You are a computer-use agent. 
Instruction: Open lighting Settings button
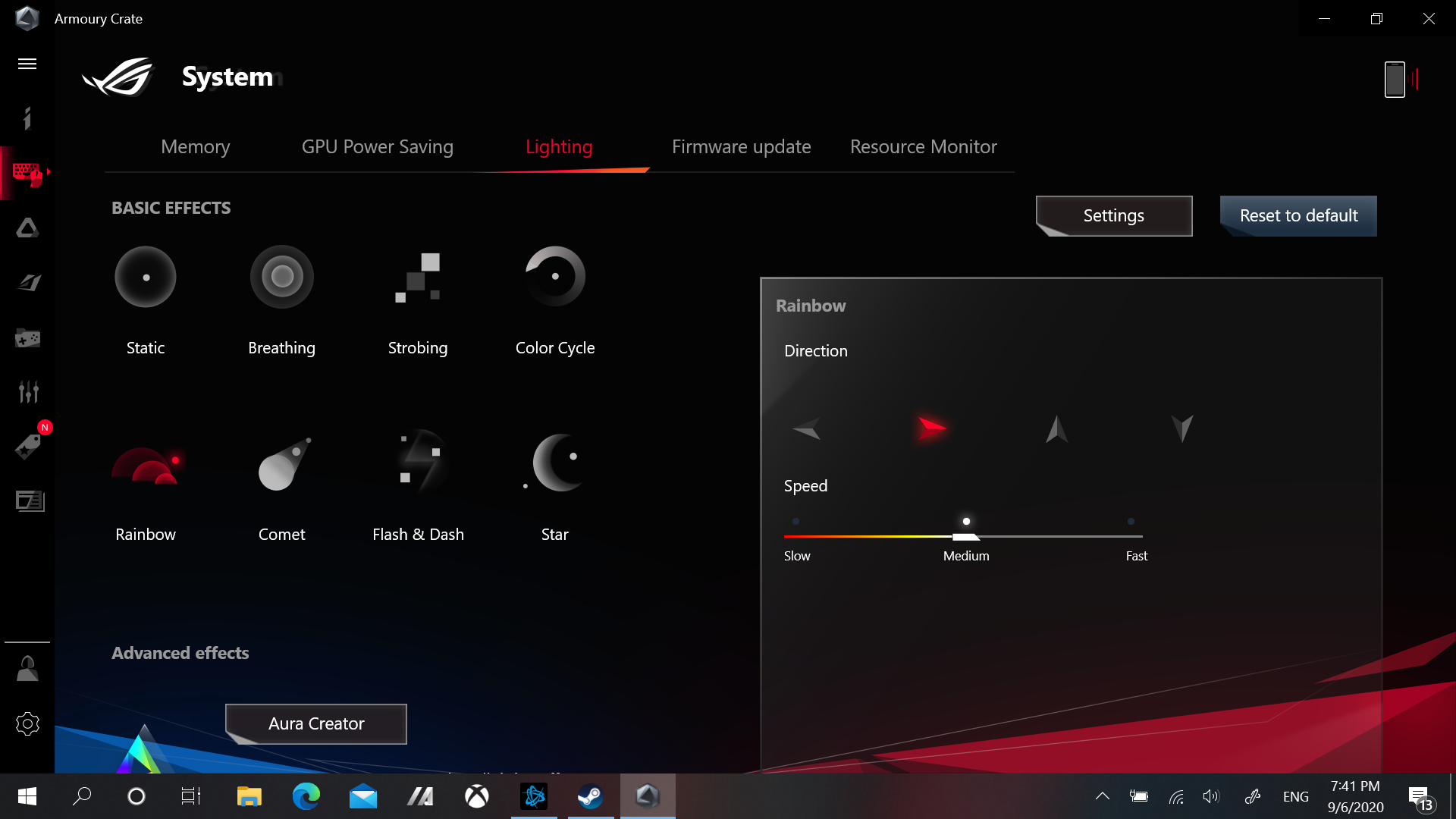coord(1114,216)
